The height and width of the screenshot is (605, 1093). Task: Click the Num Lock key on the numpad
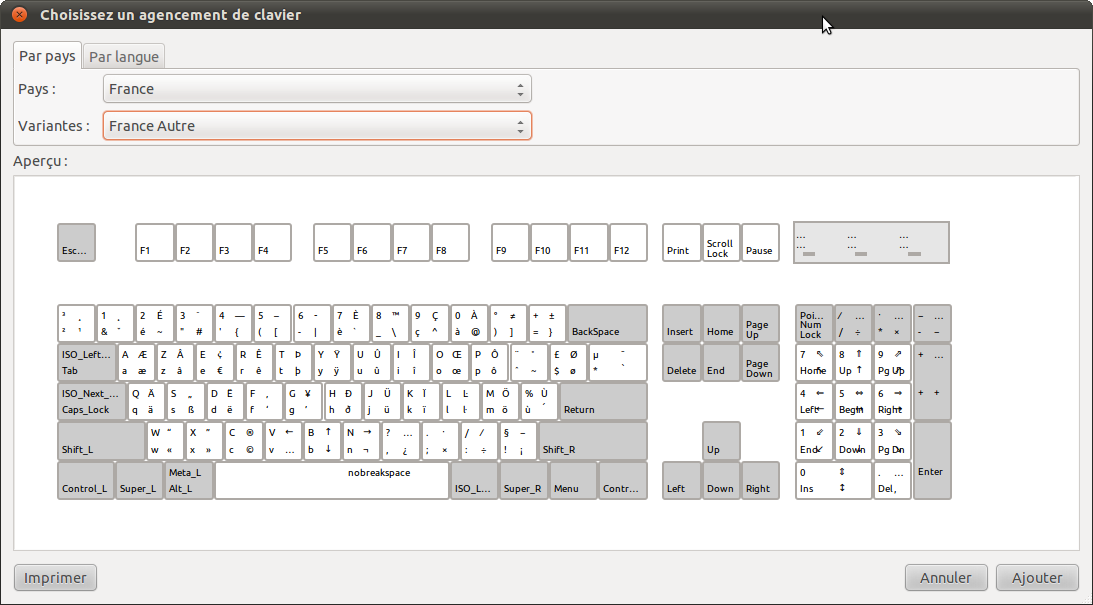tap(813, 323)
